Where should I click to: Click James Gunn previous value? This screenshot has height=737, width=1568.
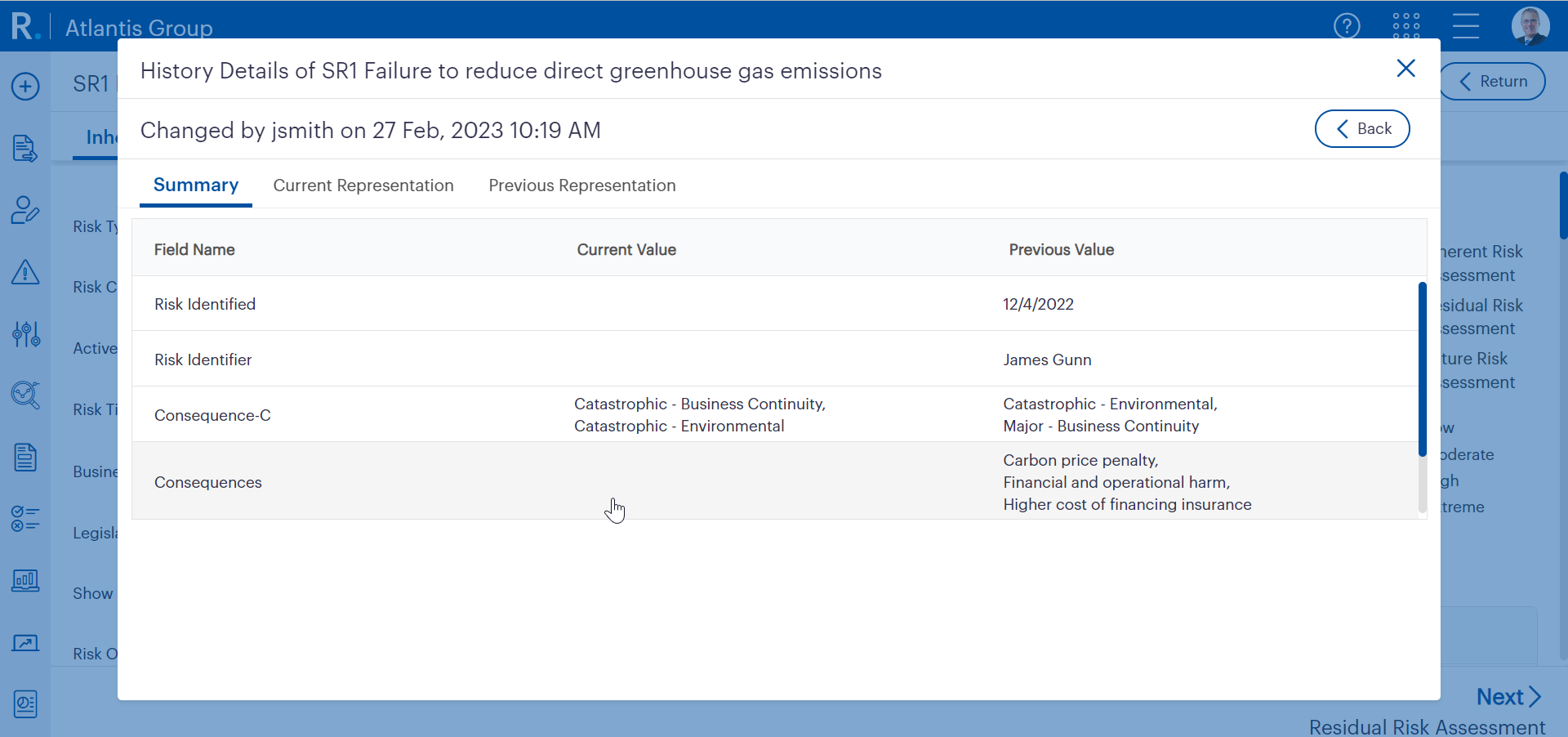1047,360
